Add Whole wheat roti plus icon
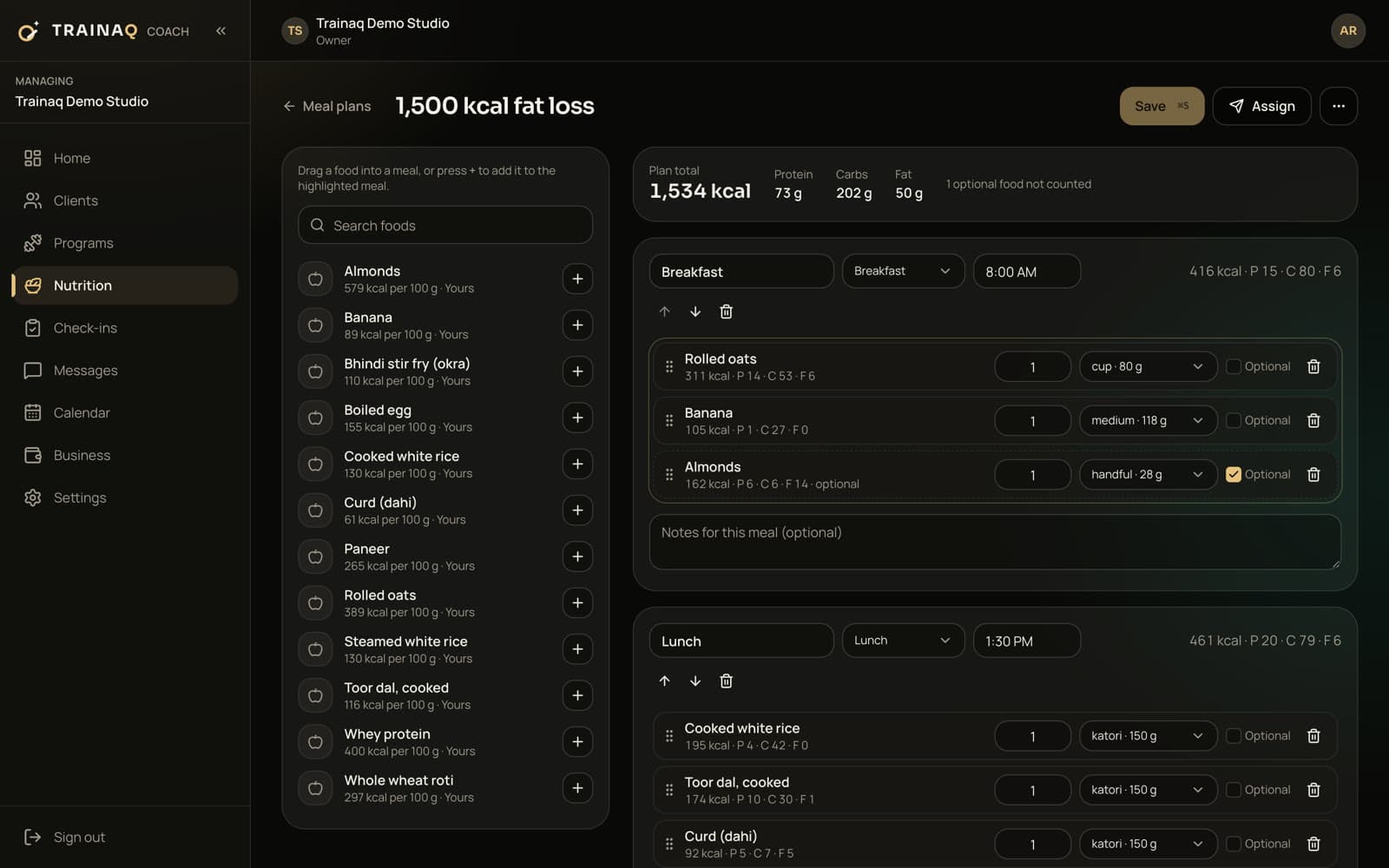Screen dimensions: 1389x868 tap(577, 788)
